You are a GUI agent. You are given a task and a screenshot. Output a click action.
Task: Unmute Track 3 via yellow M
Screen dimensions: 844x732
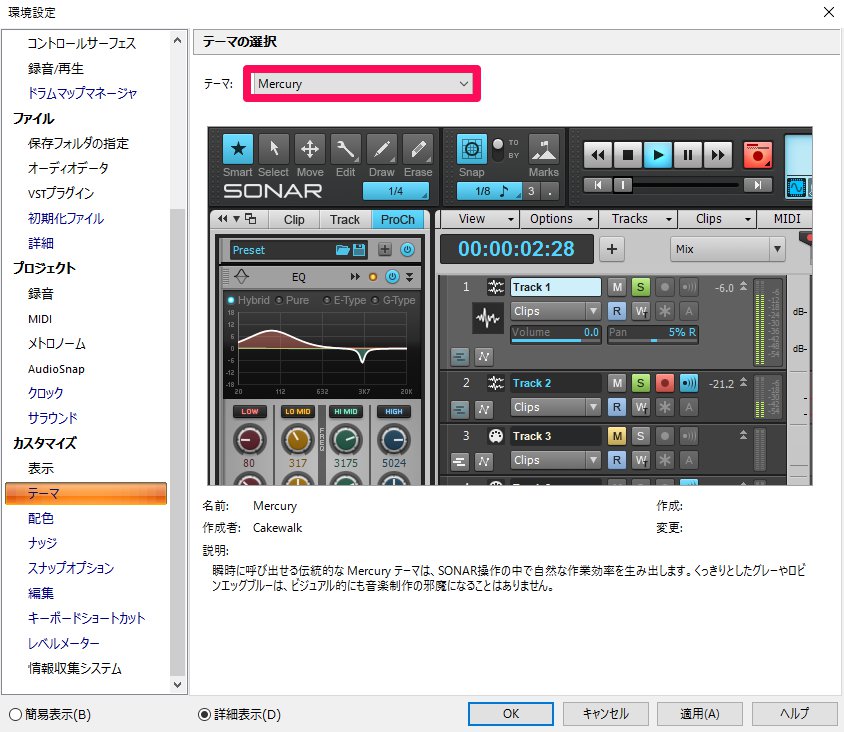[617, 436]
